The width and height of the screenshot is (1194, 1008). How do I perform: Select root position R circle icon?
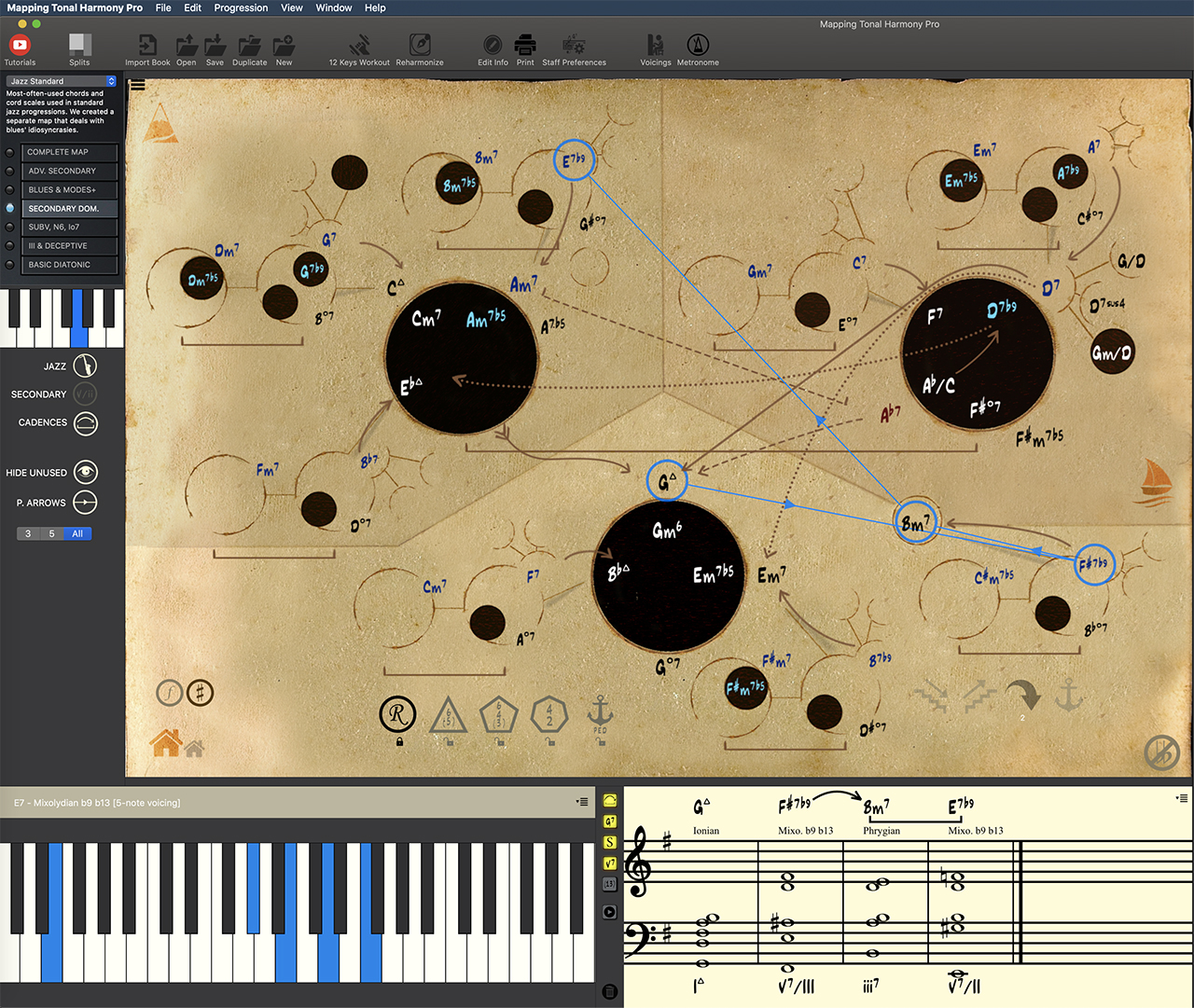397,715
